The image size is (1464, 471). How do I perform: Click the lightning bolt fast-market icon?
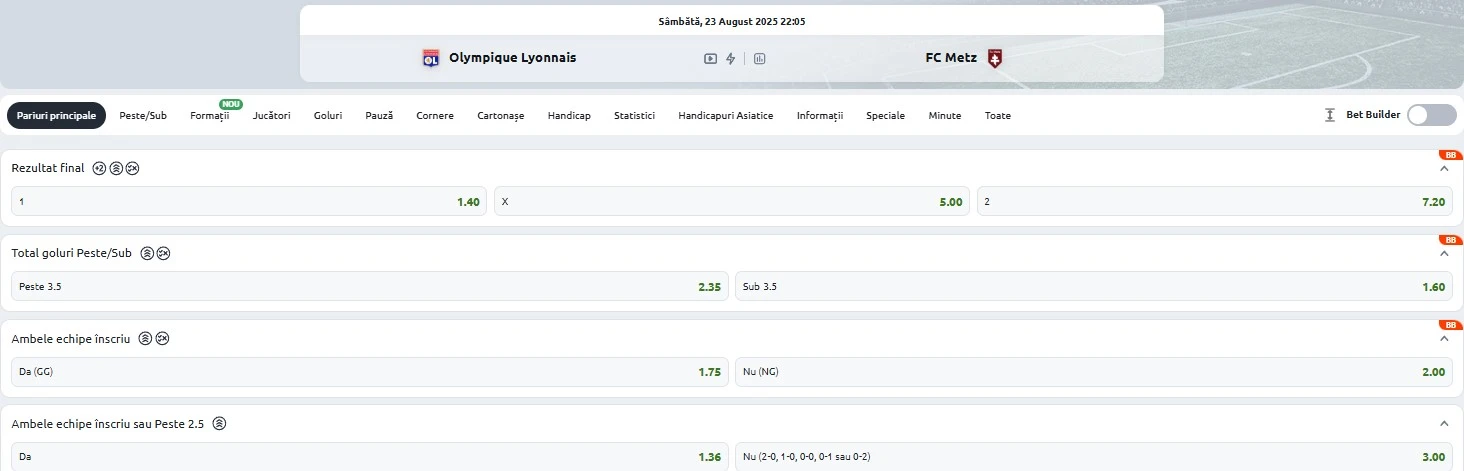pyautogui.click(x=731, y=58)
